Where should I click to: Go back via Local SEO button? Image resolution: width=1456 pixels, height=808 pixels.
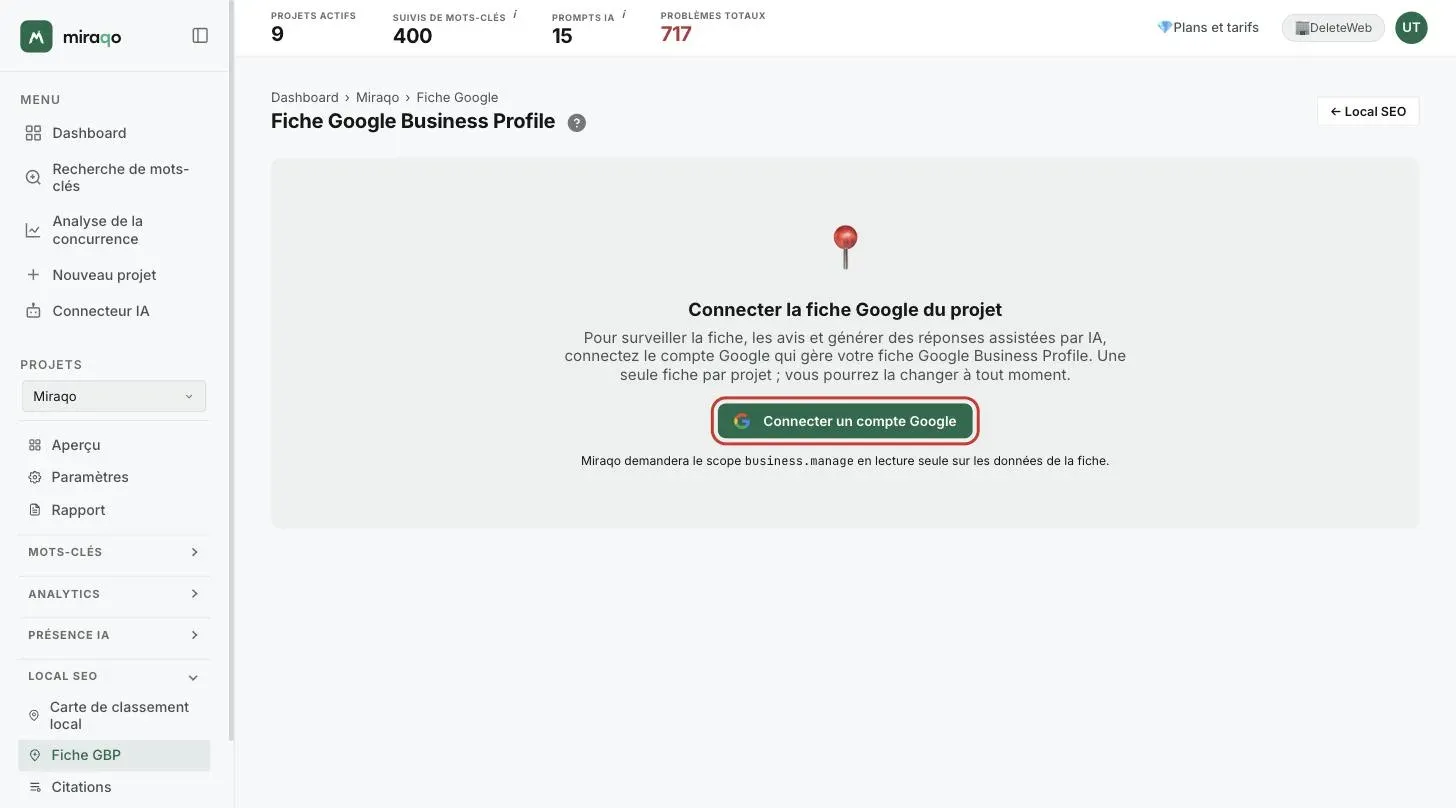[x=1368, y=111]
